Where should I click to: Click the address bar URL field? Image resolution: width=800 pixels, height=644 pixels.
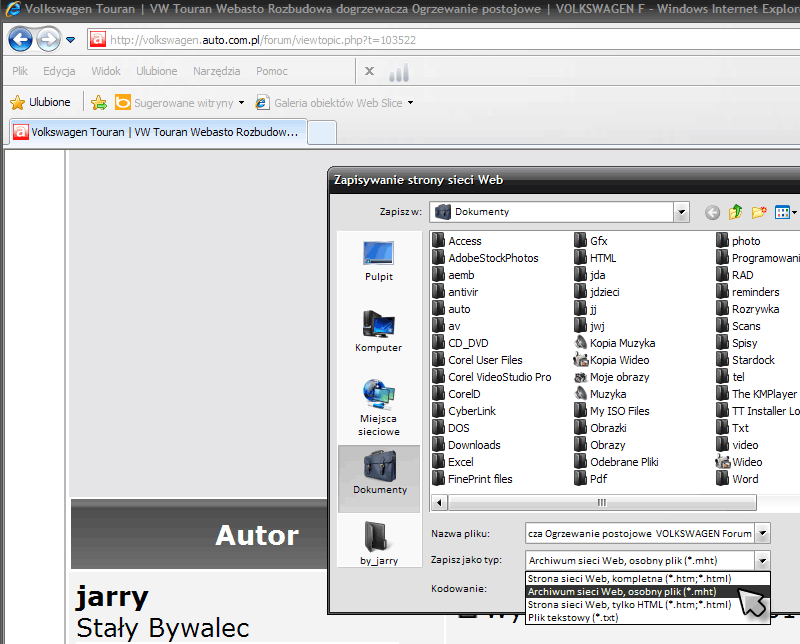(x=444, y=40)
